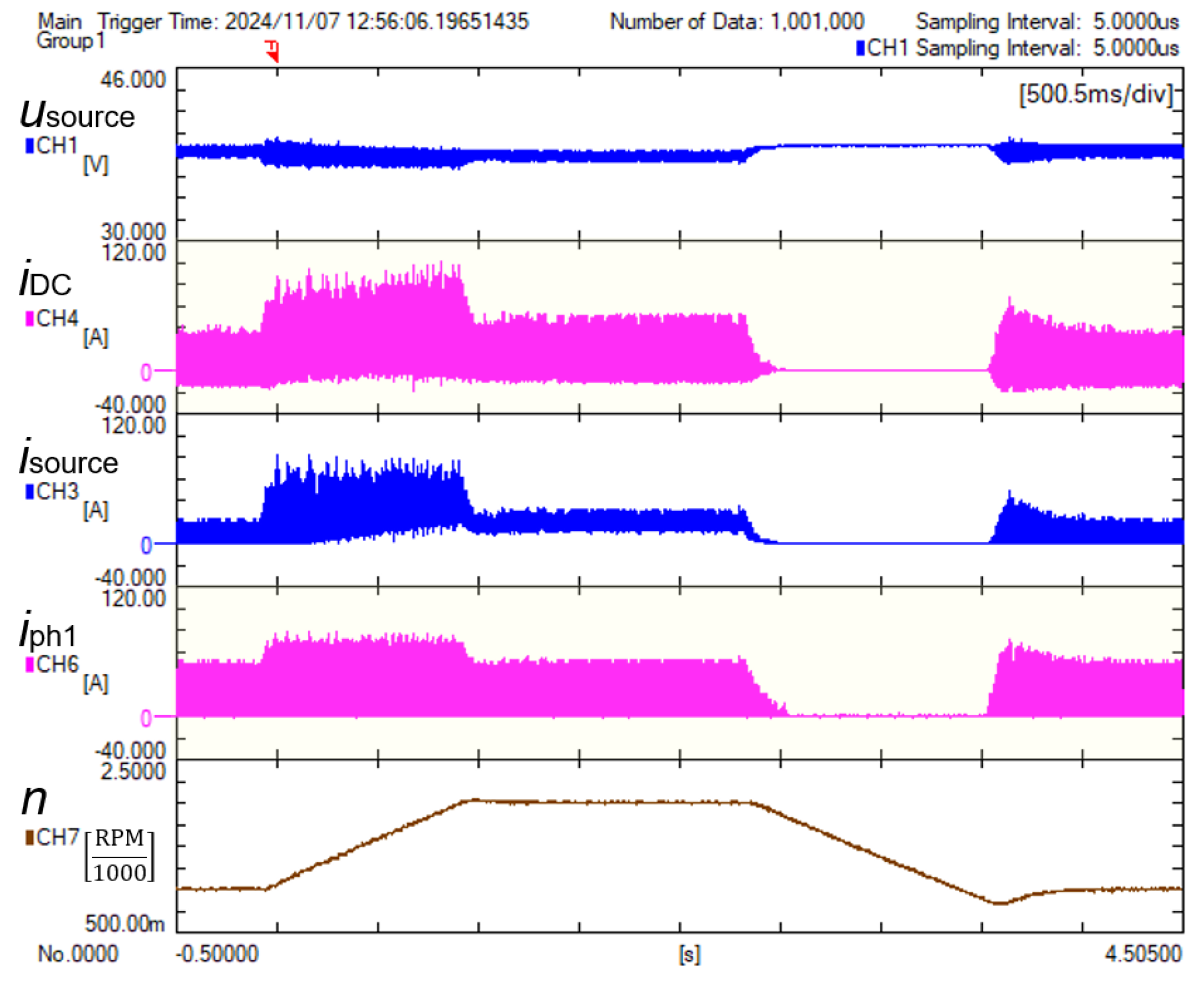This screenshot has width=1204, height=981.
Task: Click the i source channel label
Action: pyautogui.click(x=69, y=460)
